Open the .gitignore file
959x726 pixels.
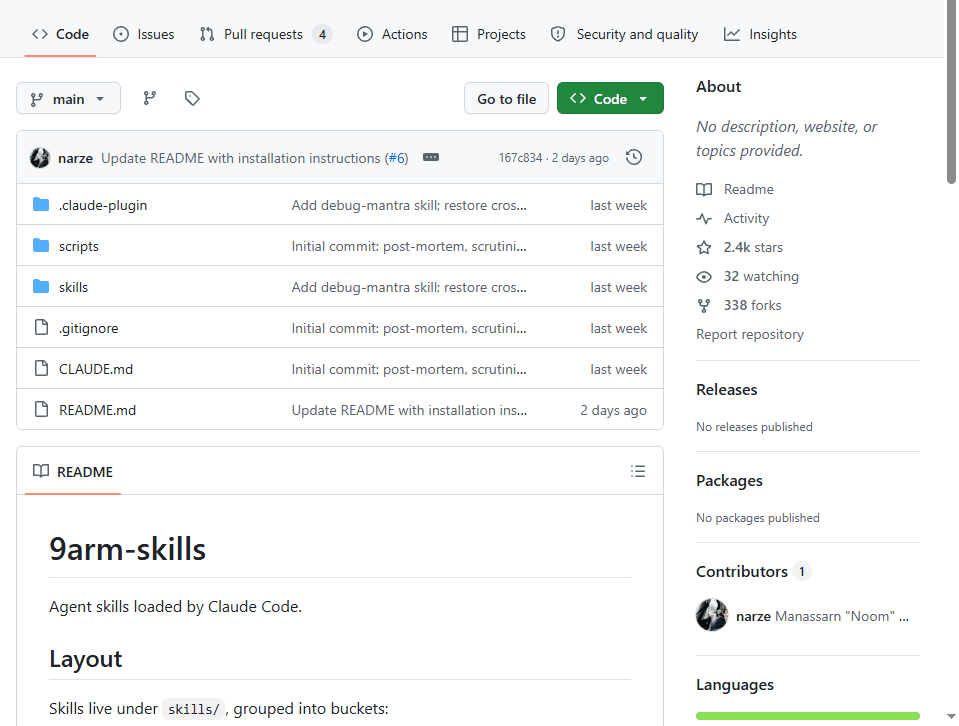coord(89,328)
